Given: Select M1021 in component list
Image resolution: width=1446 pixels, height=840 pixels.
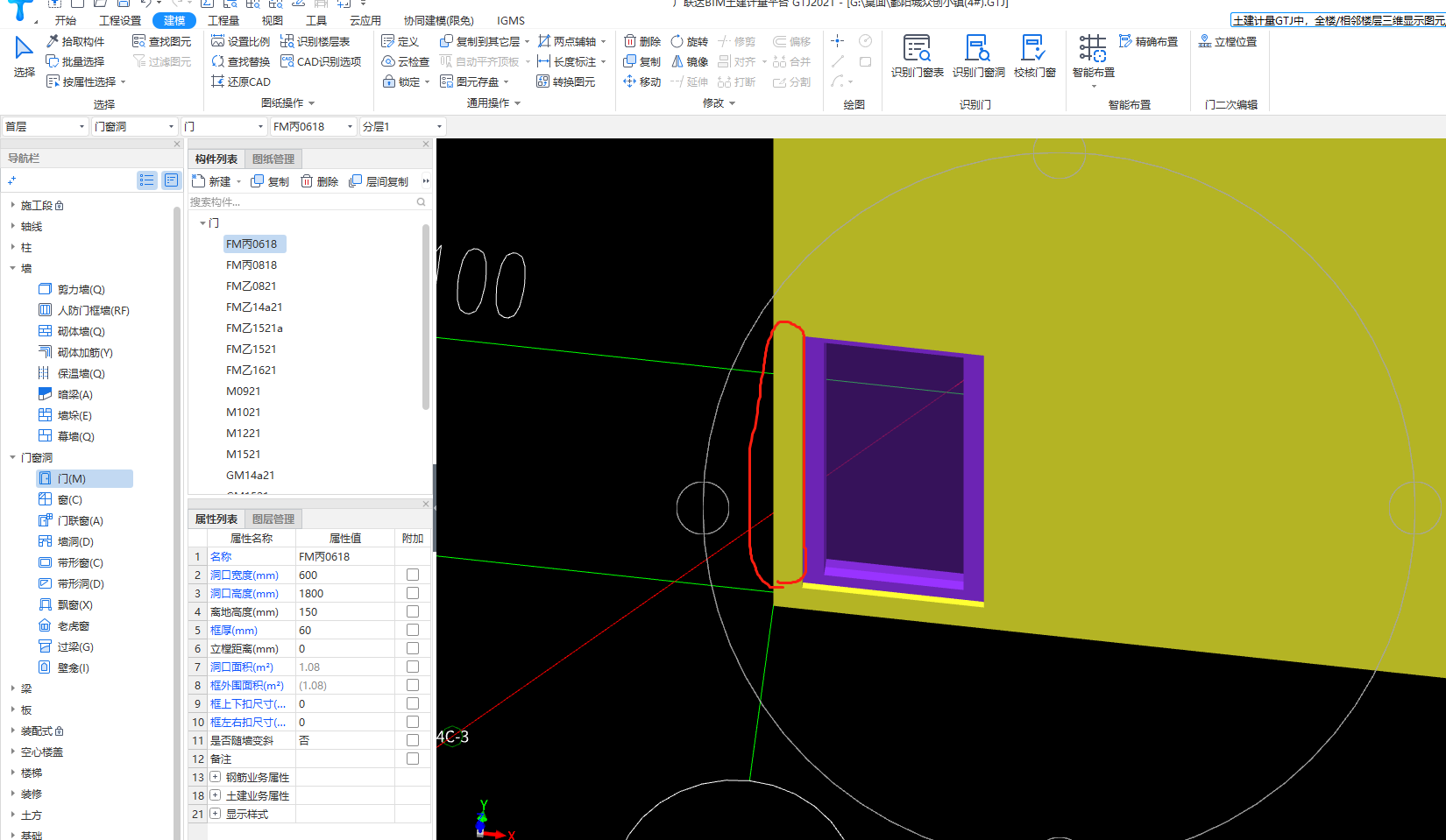Looking at the screenshot, I should [x=243, y=412].
